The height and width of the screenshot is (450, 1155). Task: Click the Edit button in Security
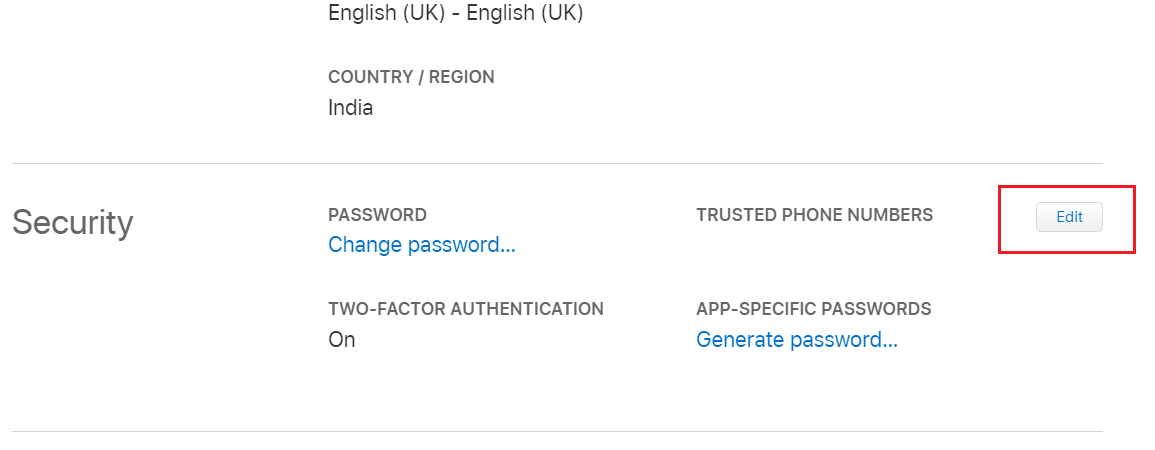coord(1069,217)
